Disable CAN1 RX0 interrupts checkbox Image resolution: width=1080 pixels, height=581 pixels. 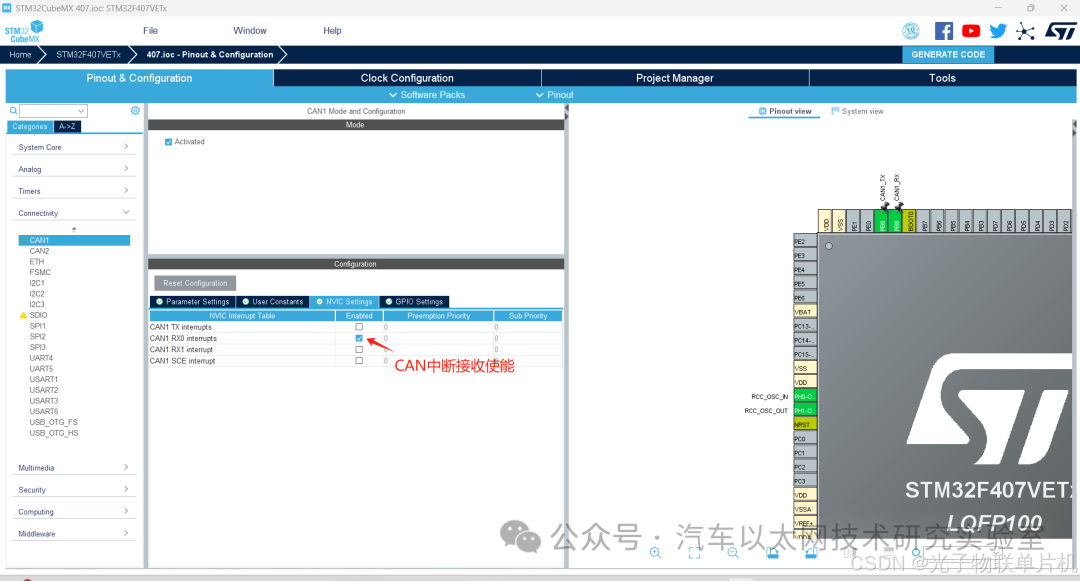(358, 338)
